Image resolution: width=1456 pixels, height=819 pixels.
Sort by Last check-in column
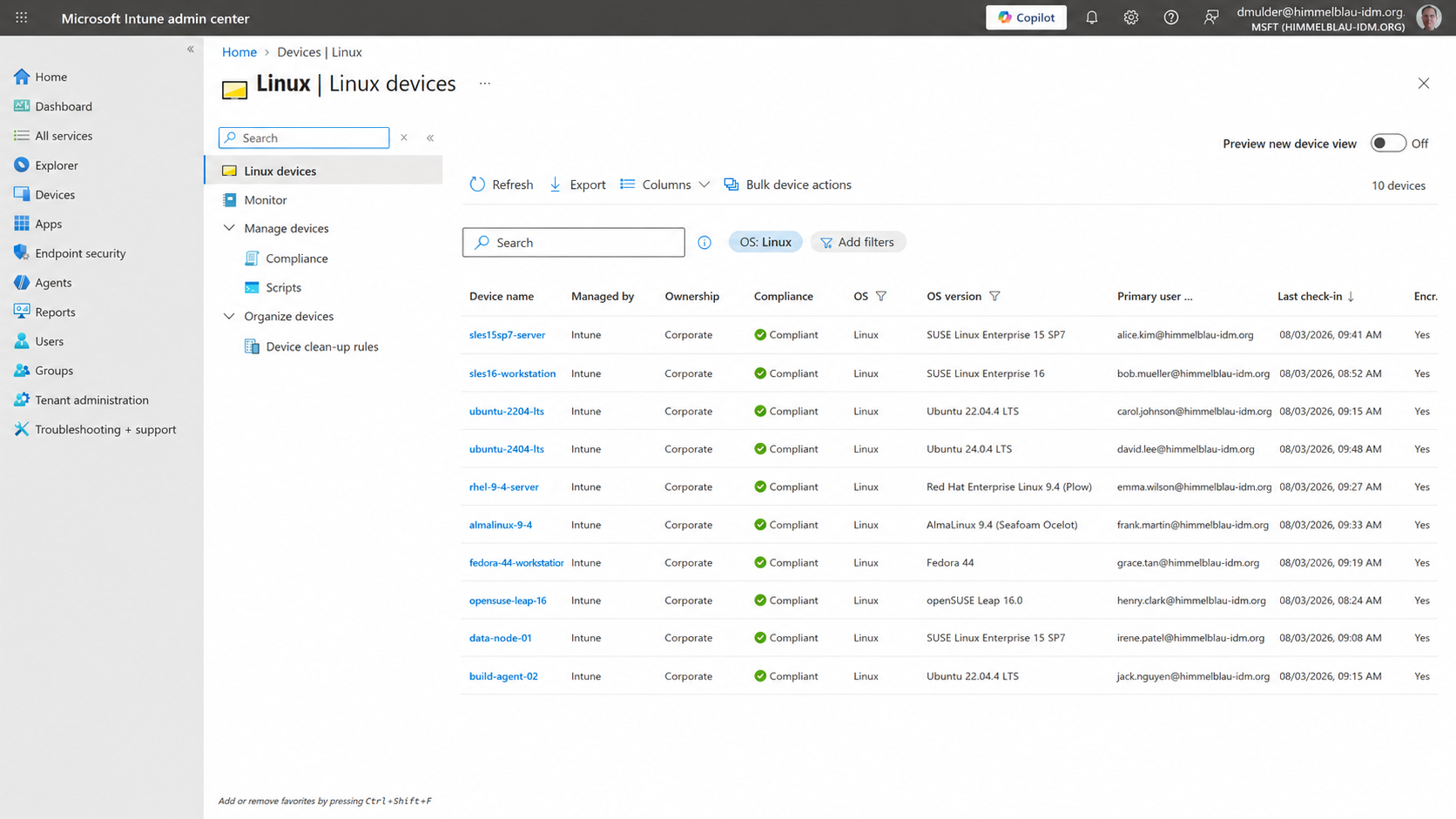1316,297
